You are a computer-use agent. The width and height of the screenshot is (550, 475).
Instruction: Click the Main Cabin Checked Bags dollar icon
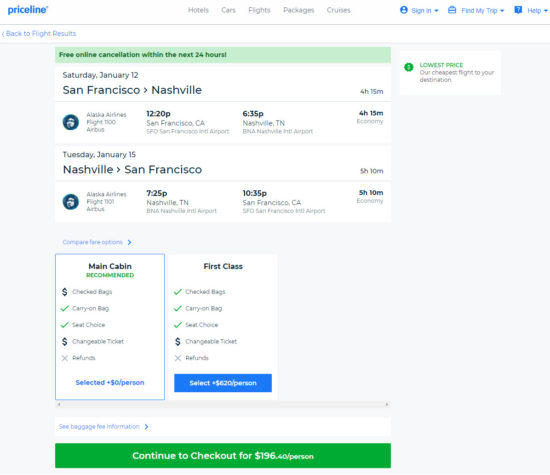point(65,292)
